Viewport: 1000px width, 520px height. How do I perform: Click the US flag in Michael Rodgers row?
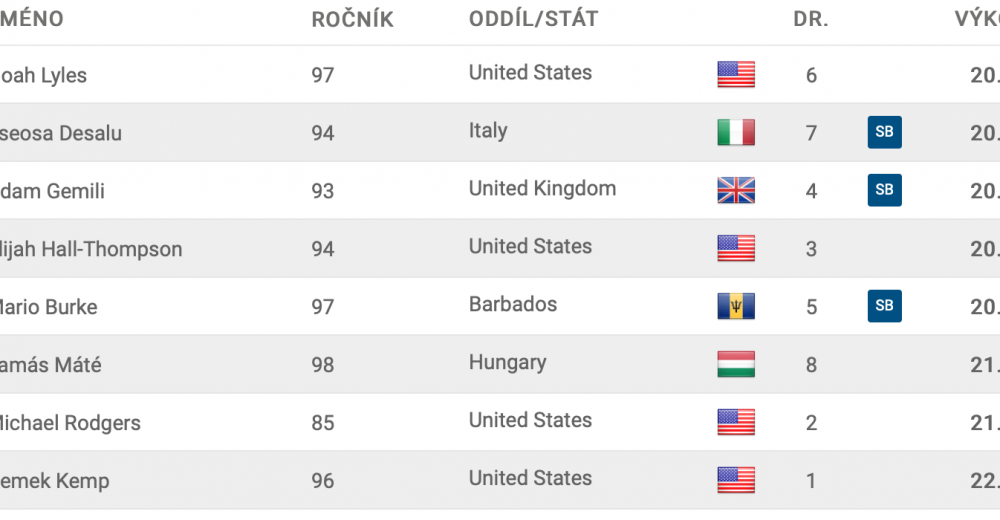click(736, 422)
